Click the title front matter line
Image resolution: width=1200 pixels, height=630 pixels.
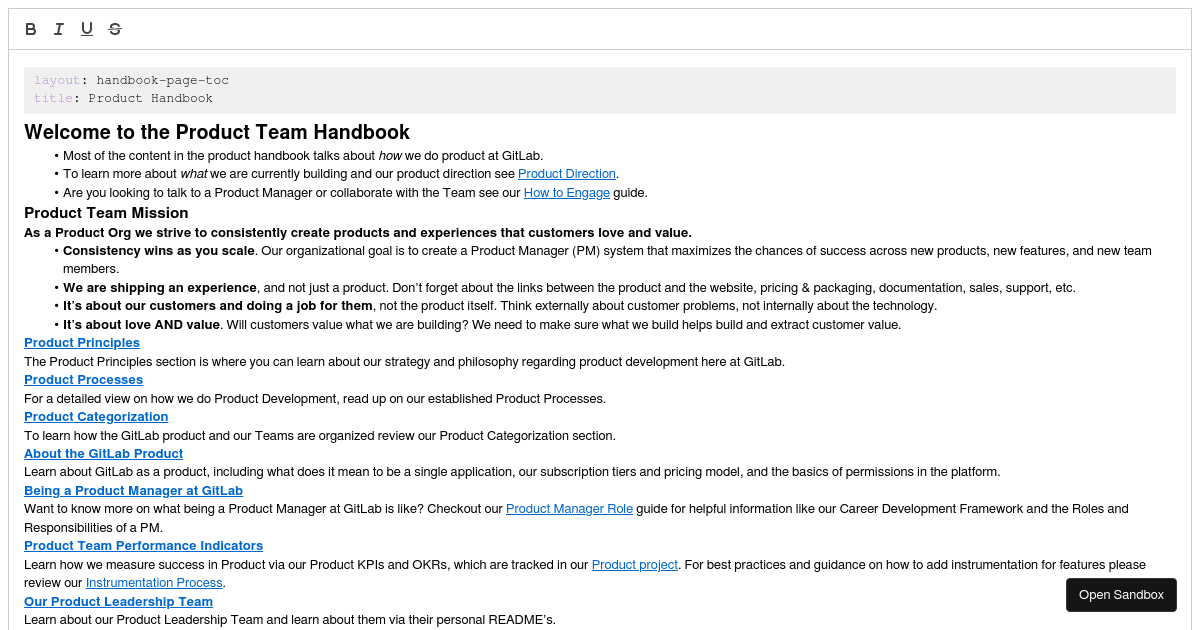[124, 98]
